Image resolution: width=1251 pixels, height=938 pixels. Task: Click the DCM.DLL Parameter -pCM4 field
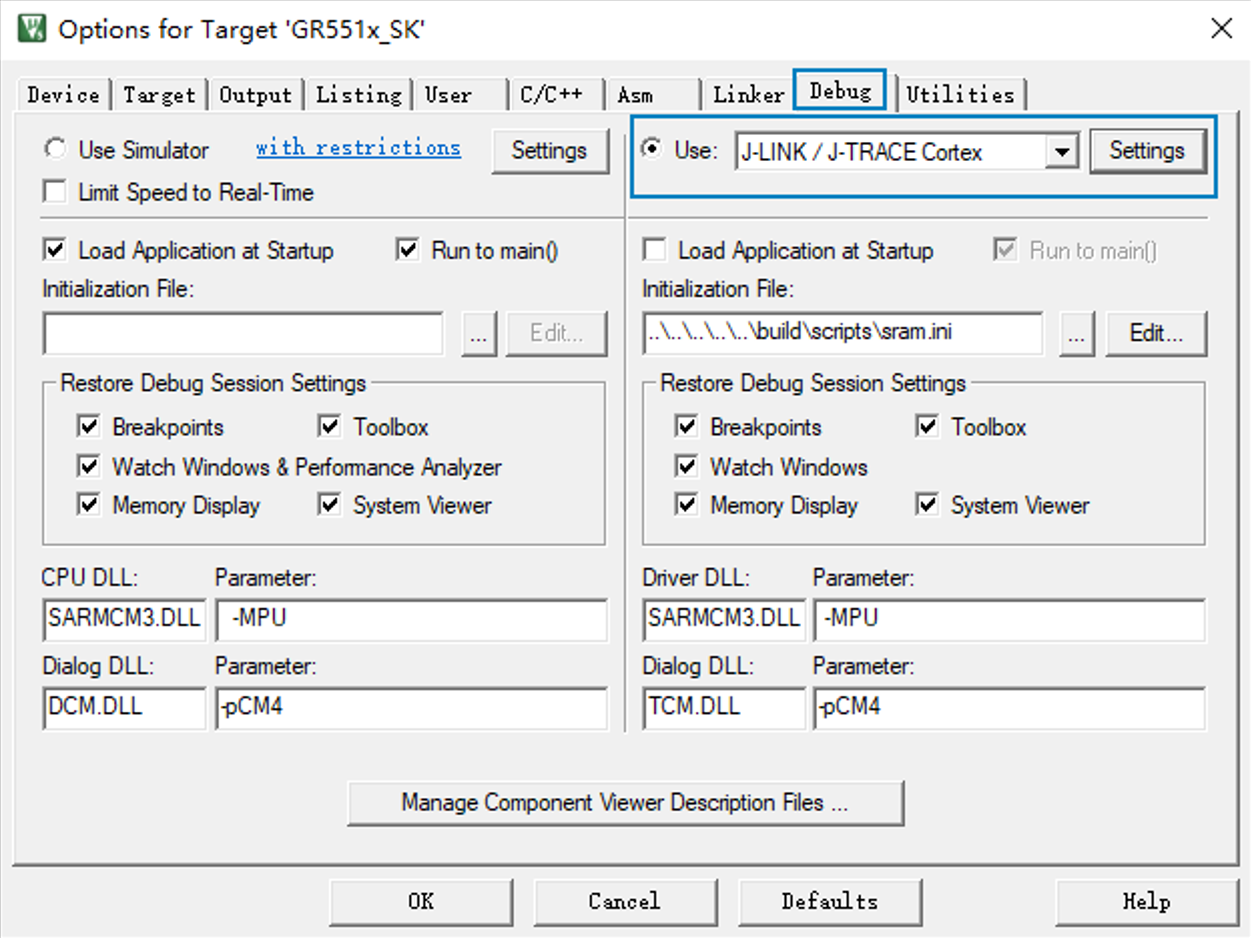pos(410,708)
